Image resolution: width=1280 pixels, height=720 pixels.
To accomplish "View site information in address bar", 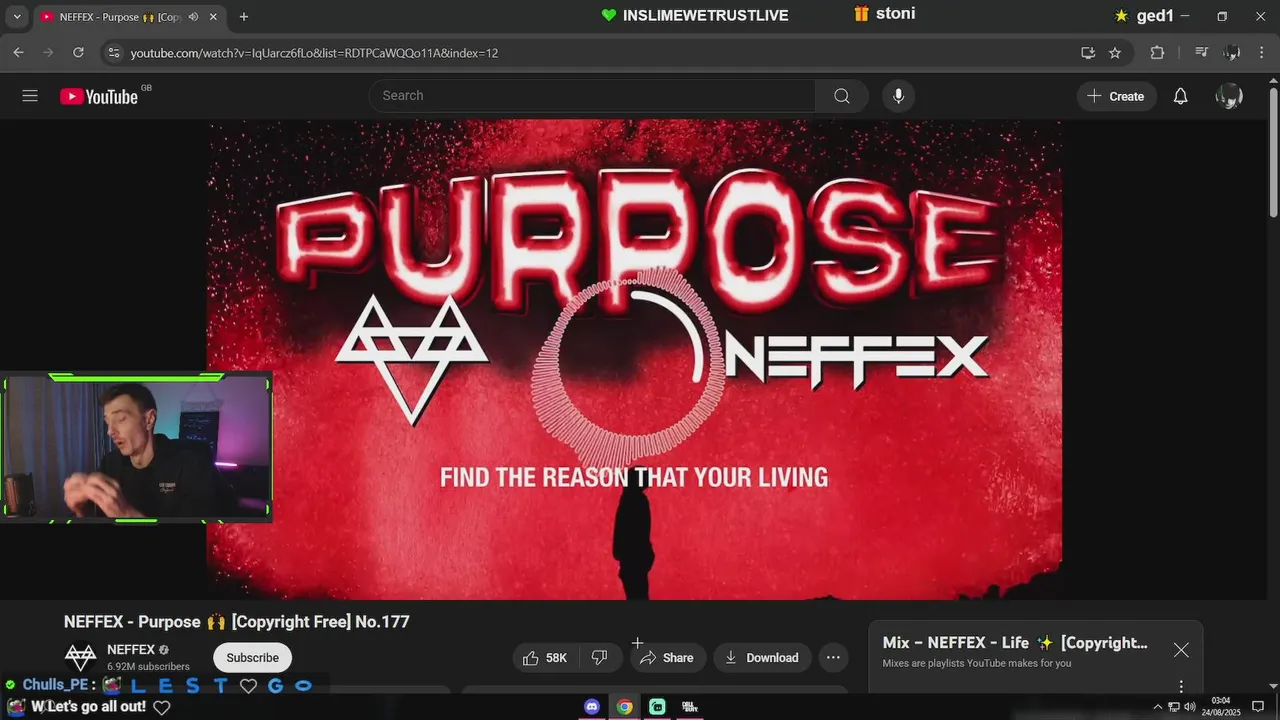I will pyautogui.click(x=113, y=53).
